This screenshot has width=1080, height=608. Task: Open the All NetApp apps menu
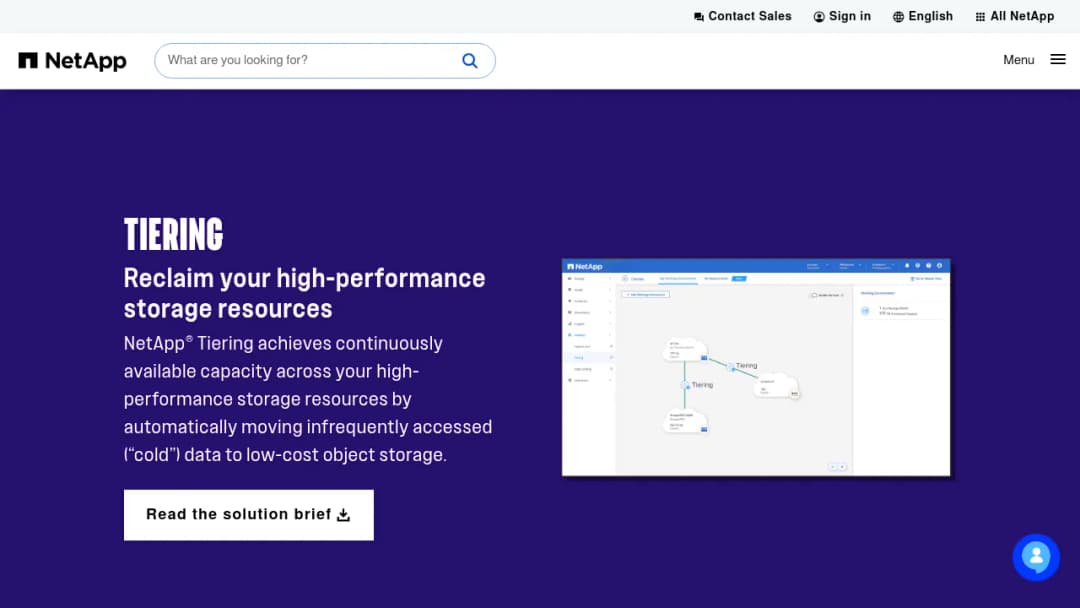[1015, 17]
